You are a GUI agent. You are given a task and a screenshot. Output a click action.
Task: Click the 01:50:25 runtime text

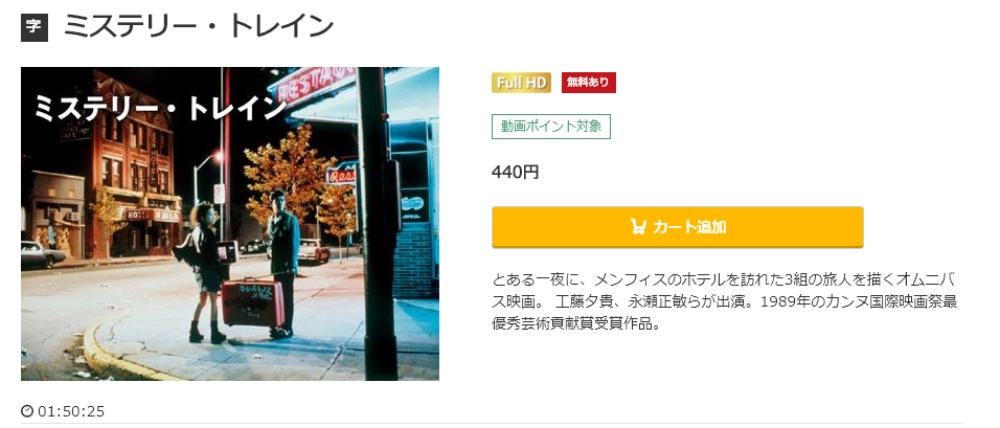(x=71, y=411)
